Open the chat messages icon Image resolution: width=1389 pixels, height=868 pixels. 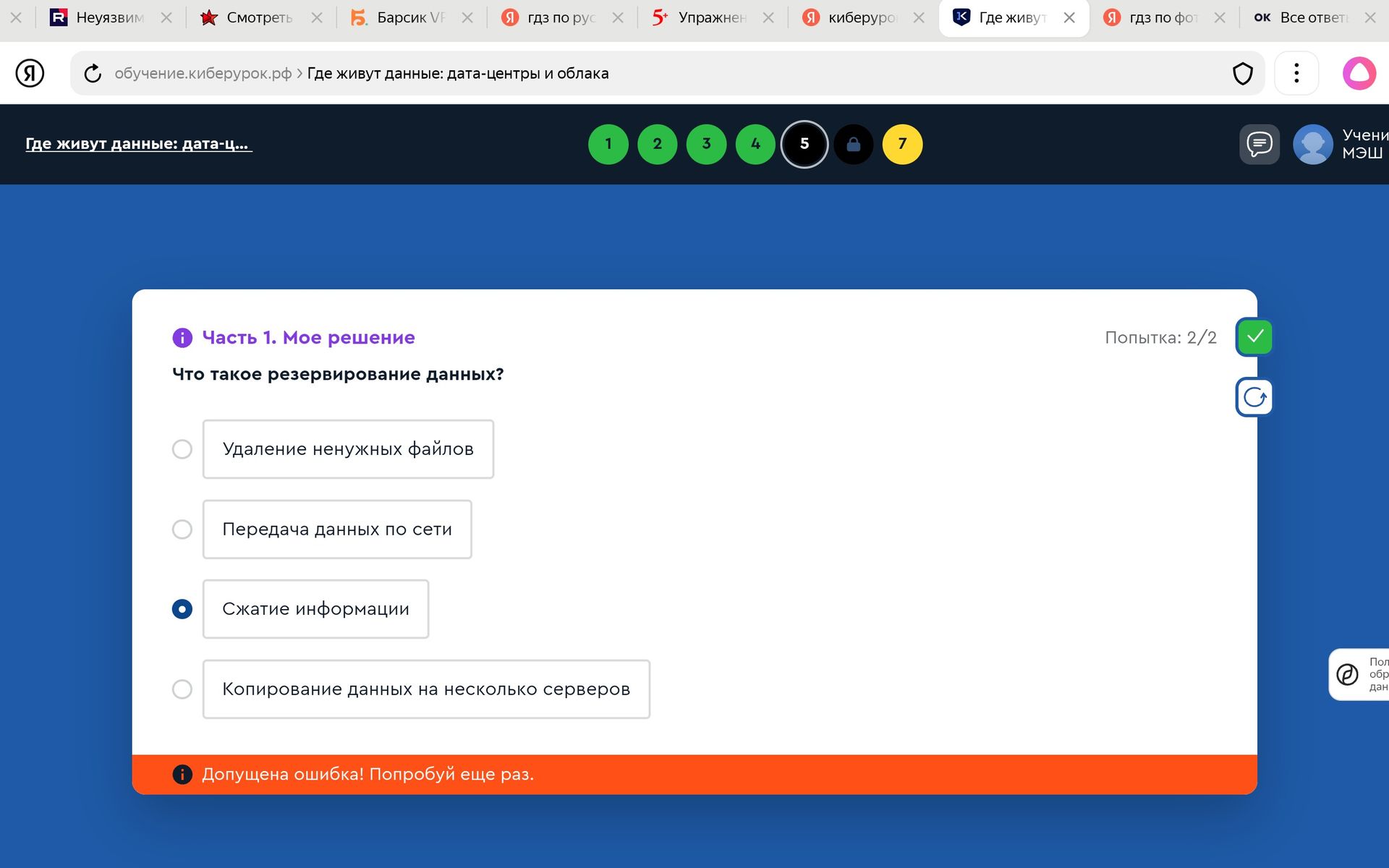pyautogui.click(x=1260, y=144)
